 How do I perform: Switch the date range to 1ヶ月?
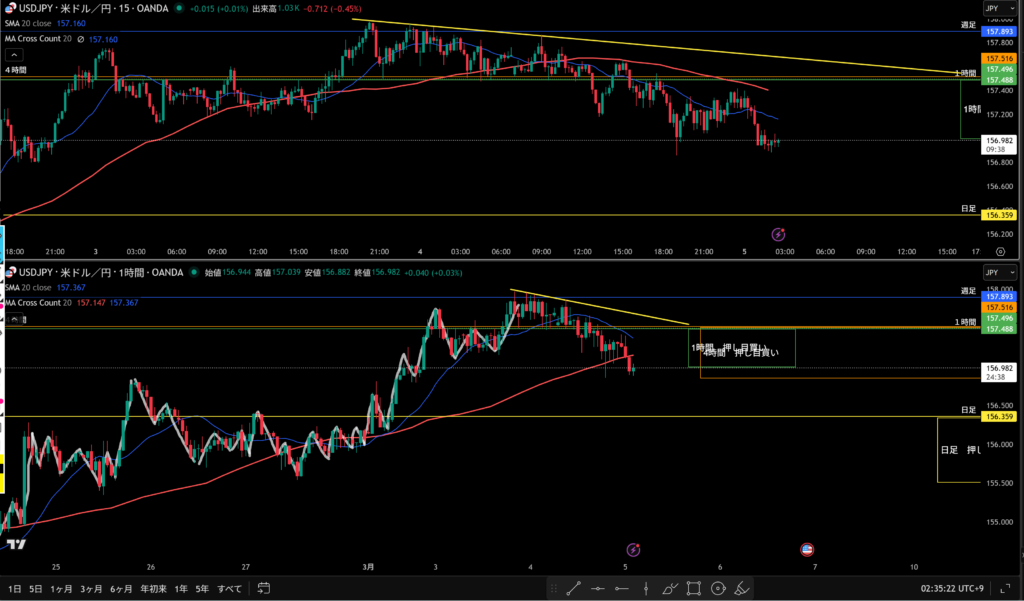point(61,588)
